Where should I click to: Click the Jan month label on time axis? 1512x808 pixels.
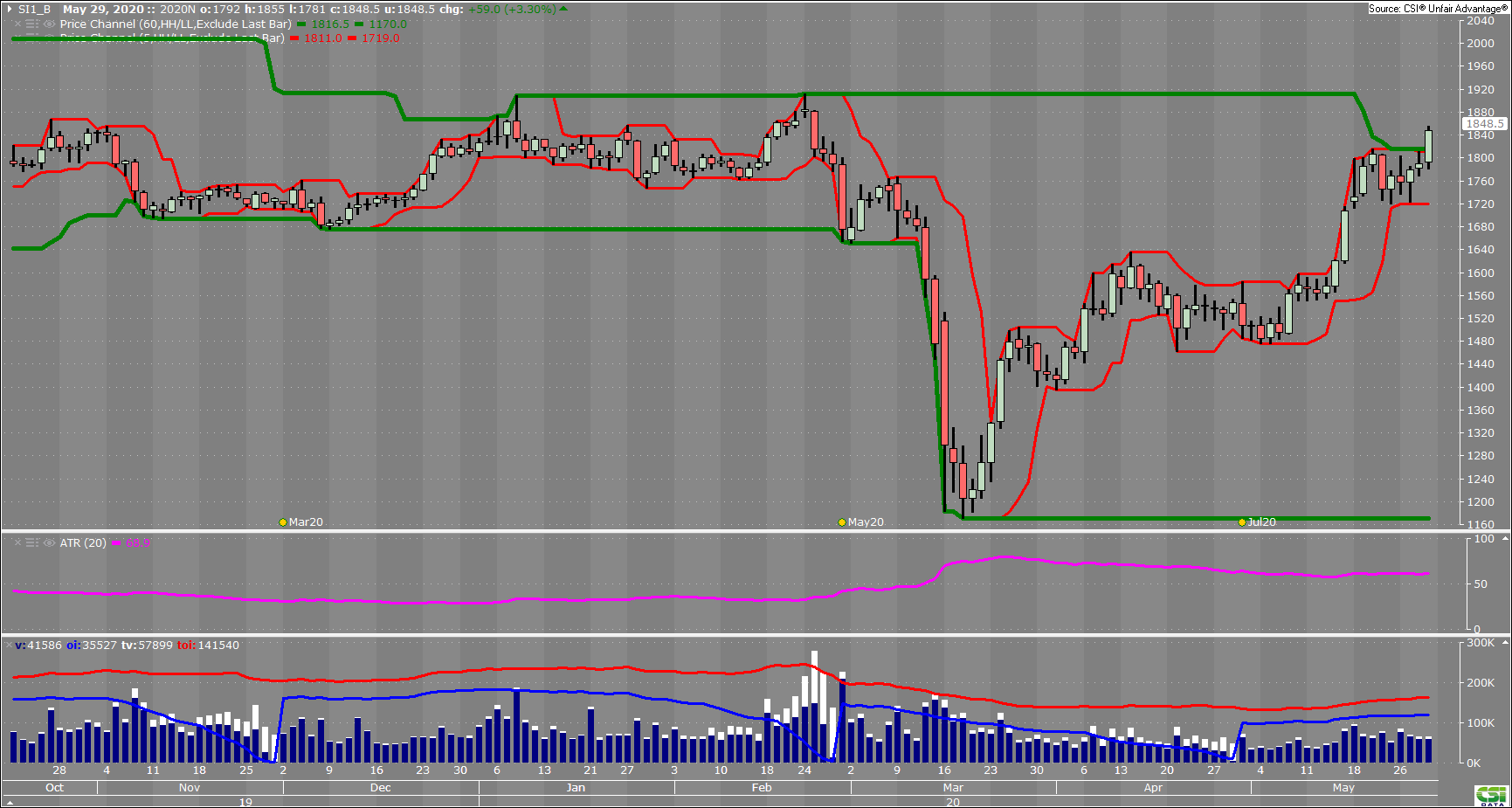576,788
